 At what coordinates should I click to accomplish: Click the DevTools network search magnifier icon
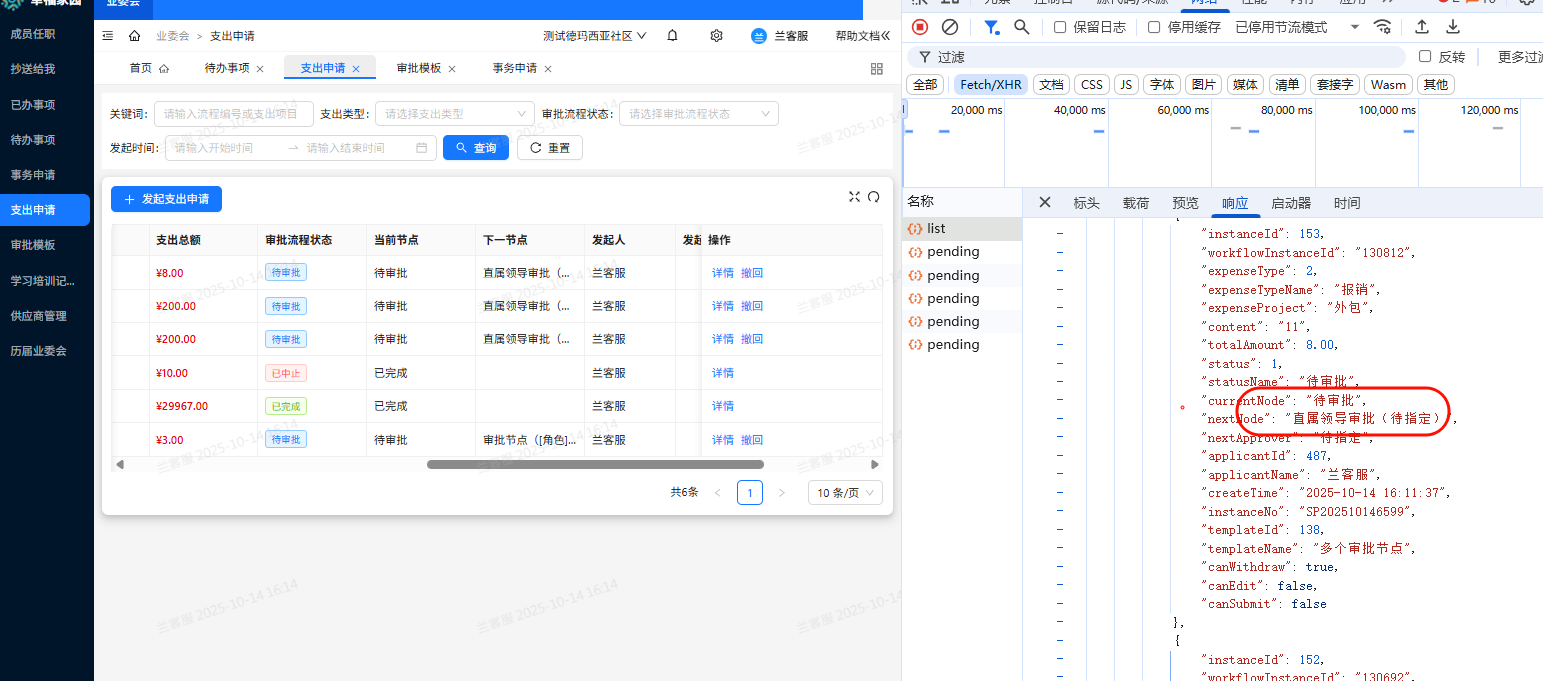point(1021,27)
